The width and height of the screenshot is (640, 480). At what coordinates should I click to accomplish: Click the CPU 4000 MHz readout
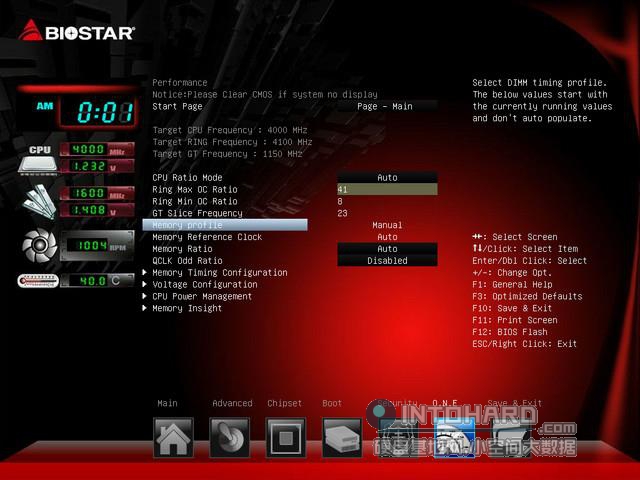pos(97,149)
